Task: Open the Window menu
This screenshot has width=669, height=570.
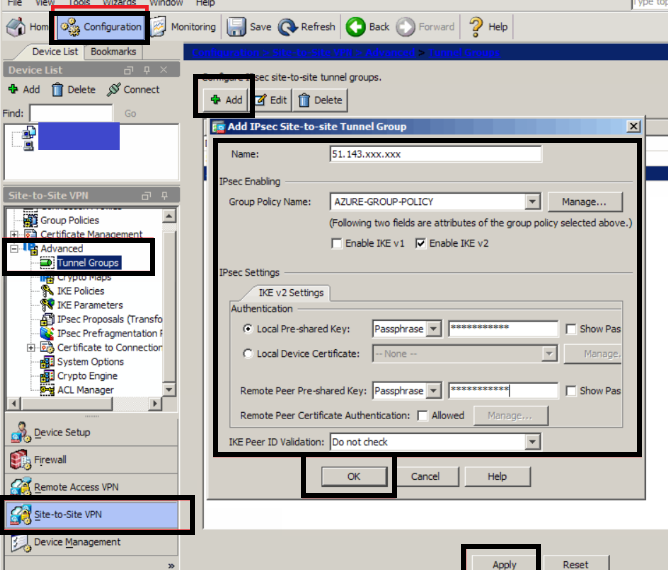Action: pyautogui.click(x=166, y=3)
